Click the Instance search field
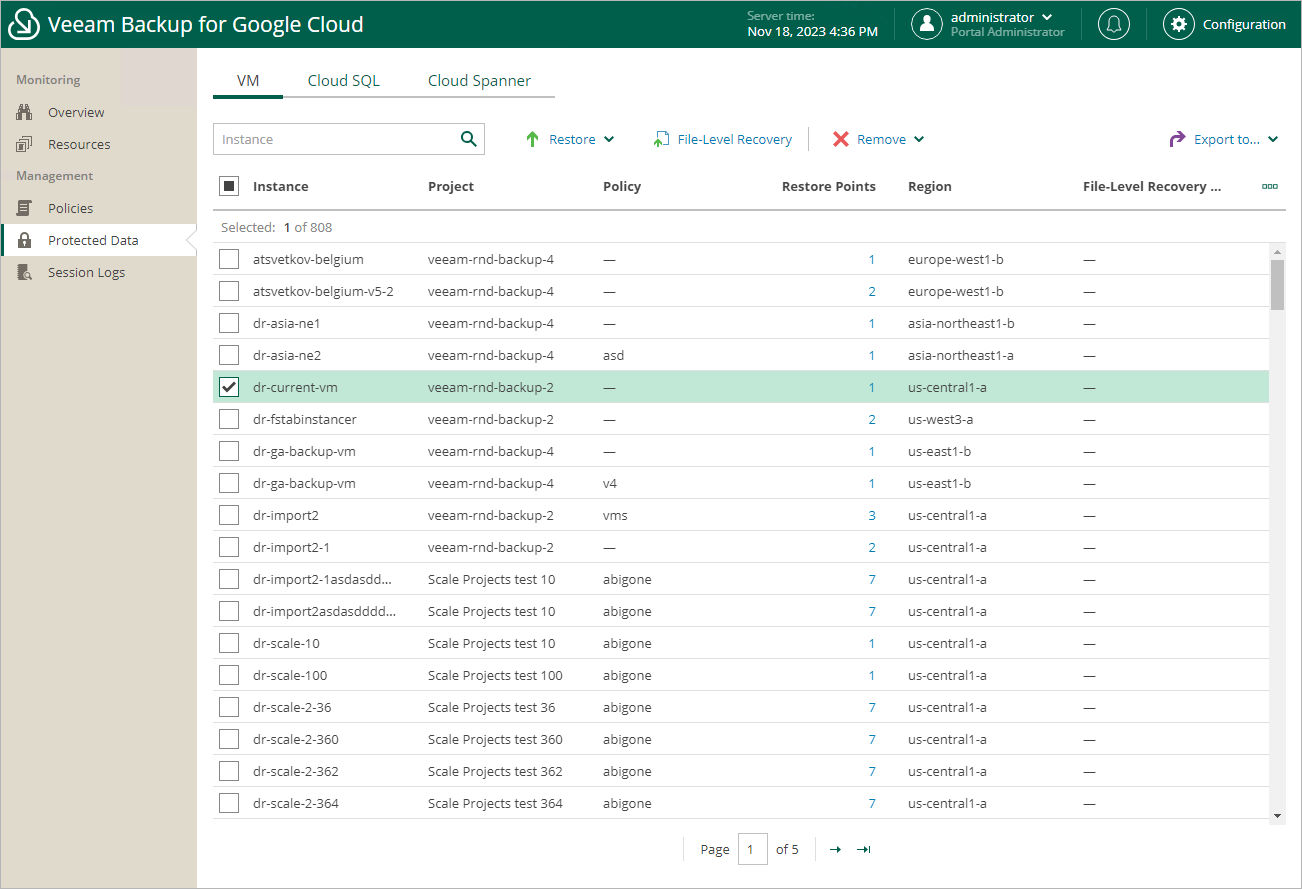The height and width of the screenshot is (889, 1302). pyautogui.click(x=335, y=139)
